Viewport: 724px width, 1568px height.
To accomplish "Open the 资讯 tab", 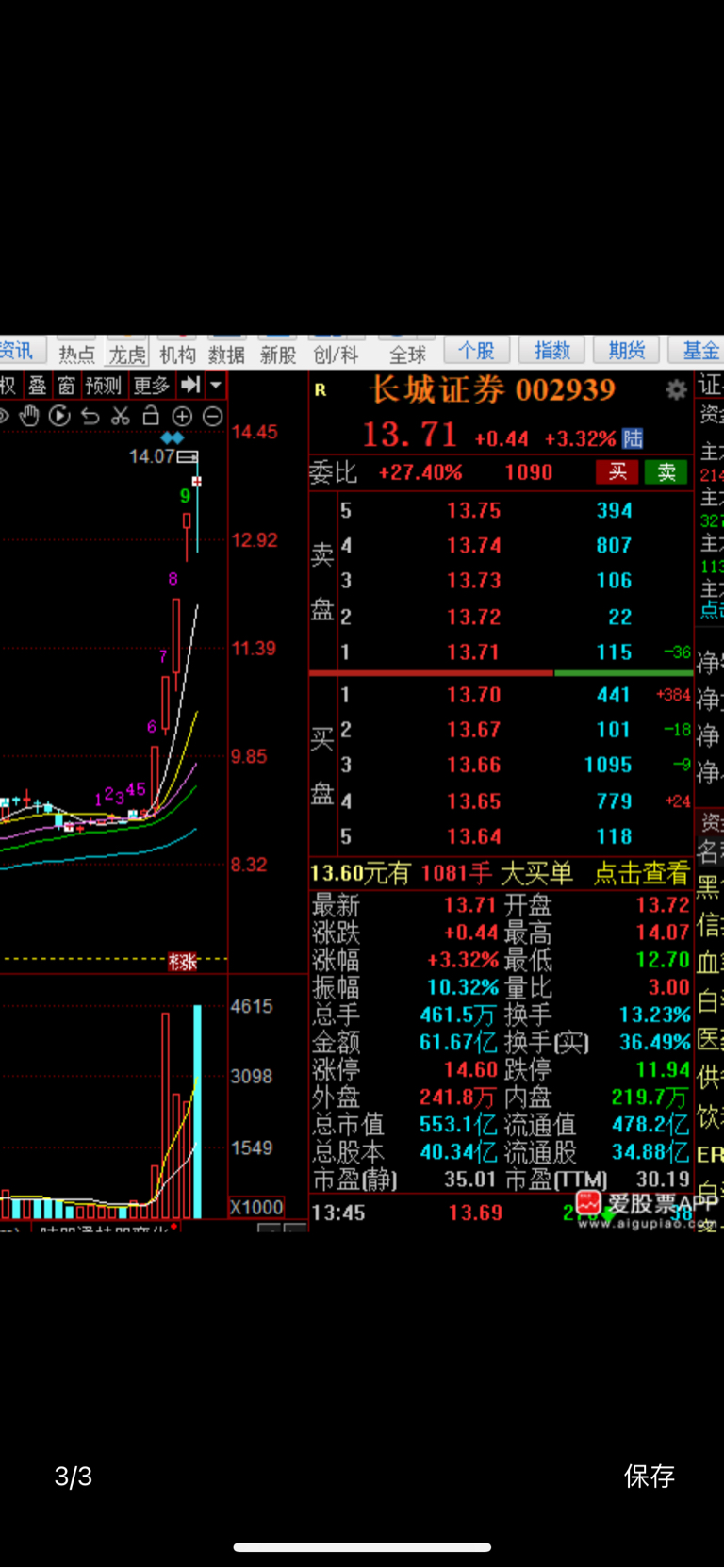I will point(16,352).
